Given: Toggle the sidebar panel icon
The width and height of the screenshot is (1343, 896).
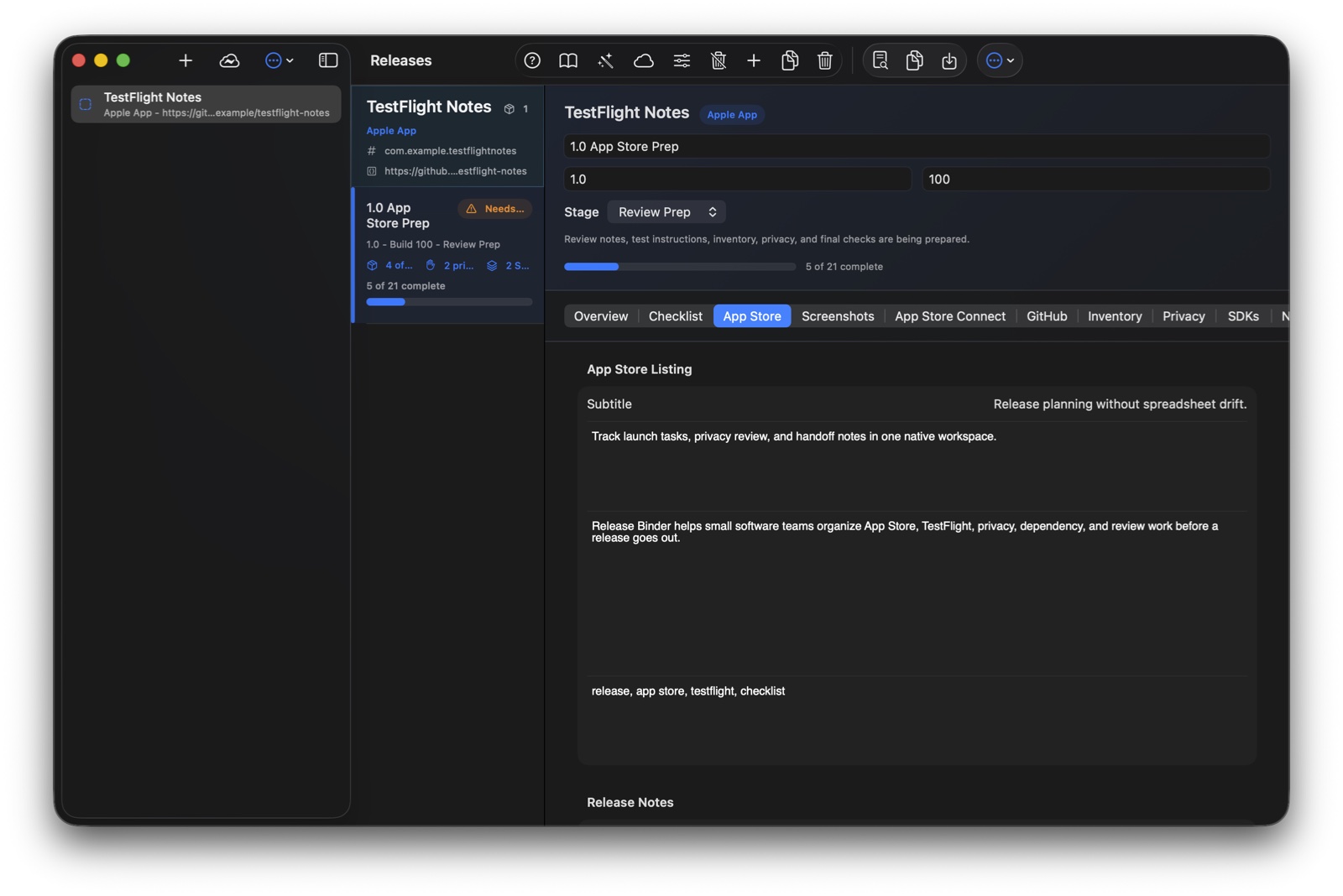Looking at the screenshot, I should coord(328,60).
